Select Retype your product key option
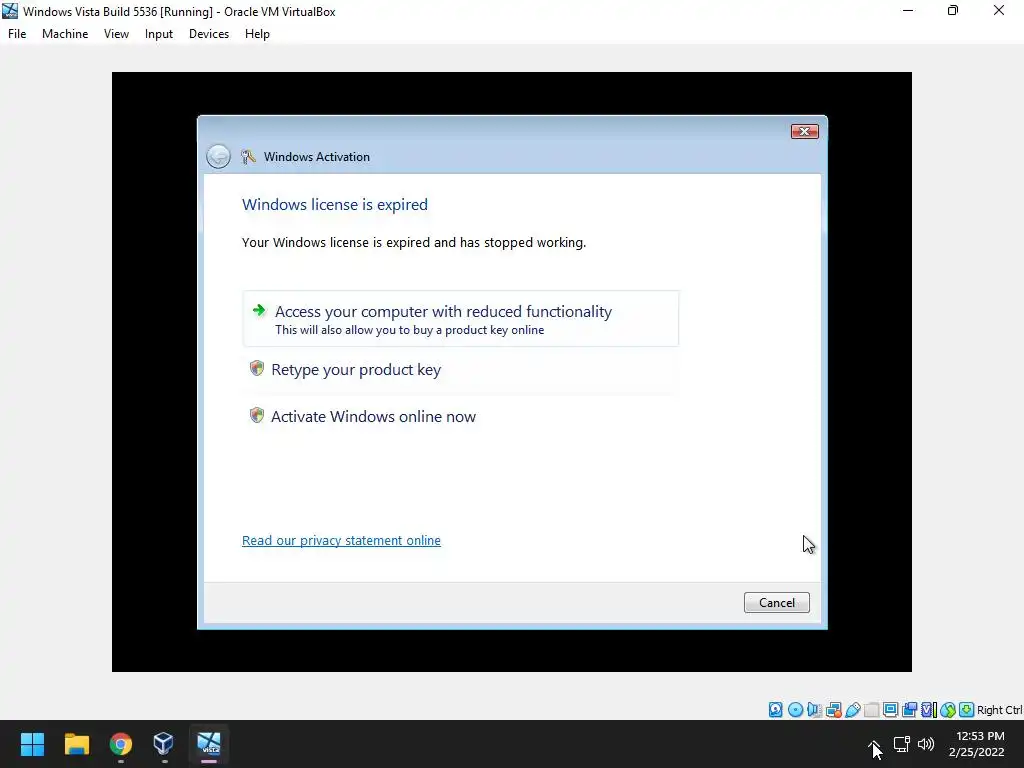1024x768 pixels. [460, 370]
